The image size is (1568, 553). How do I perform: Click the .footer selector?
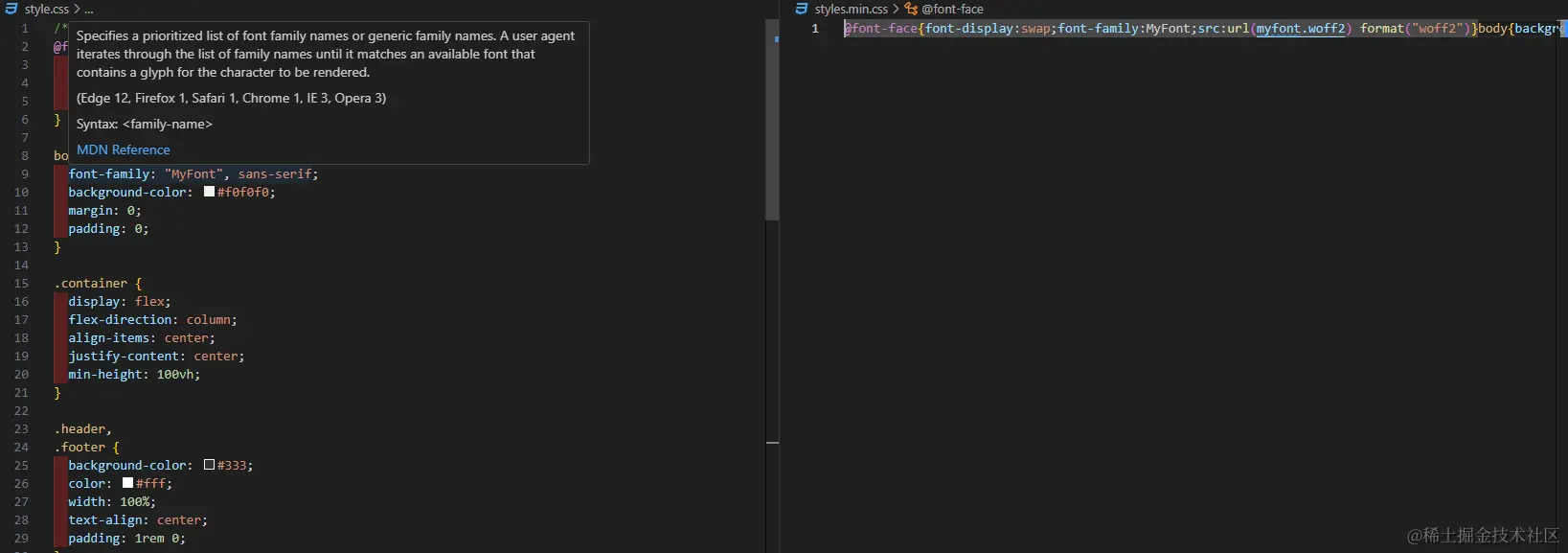pyautogui.click(x=80, y=447)
